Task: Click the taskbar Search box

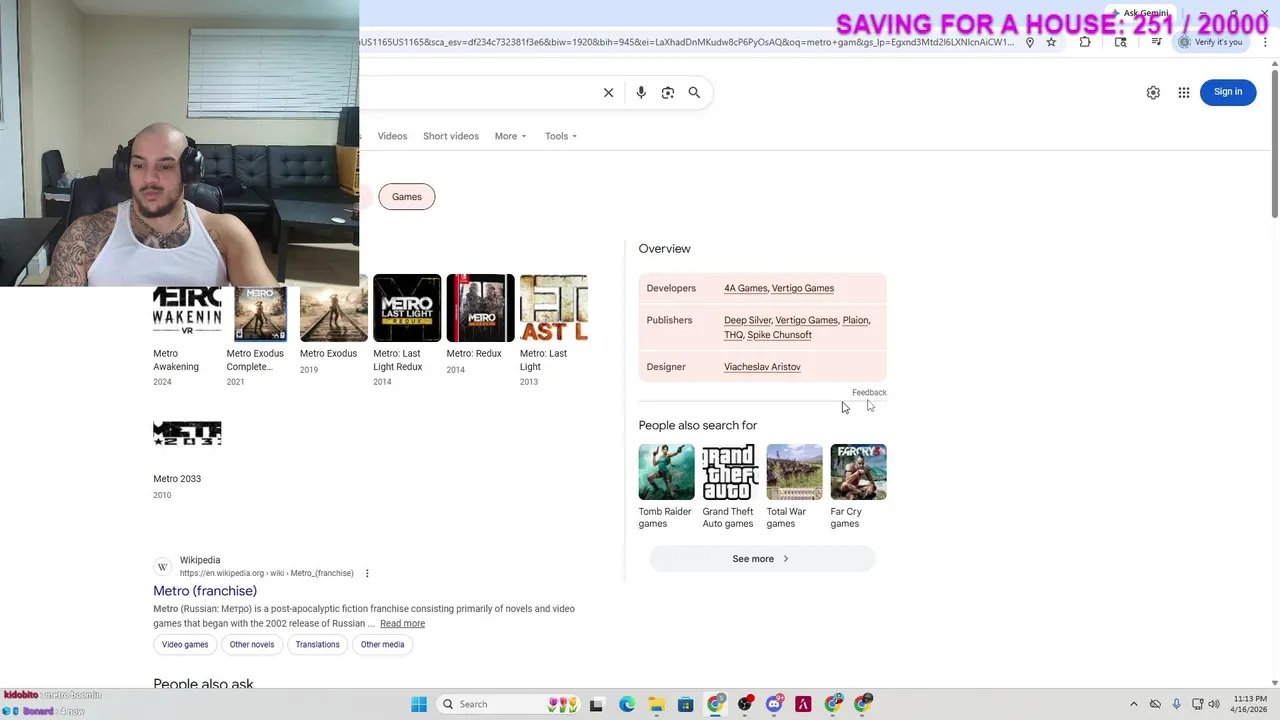Action: pyautogui.click(x=510, y=704)
